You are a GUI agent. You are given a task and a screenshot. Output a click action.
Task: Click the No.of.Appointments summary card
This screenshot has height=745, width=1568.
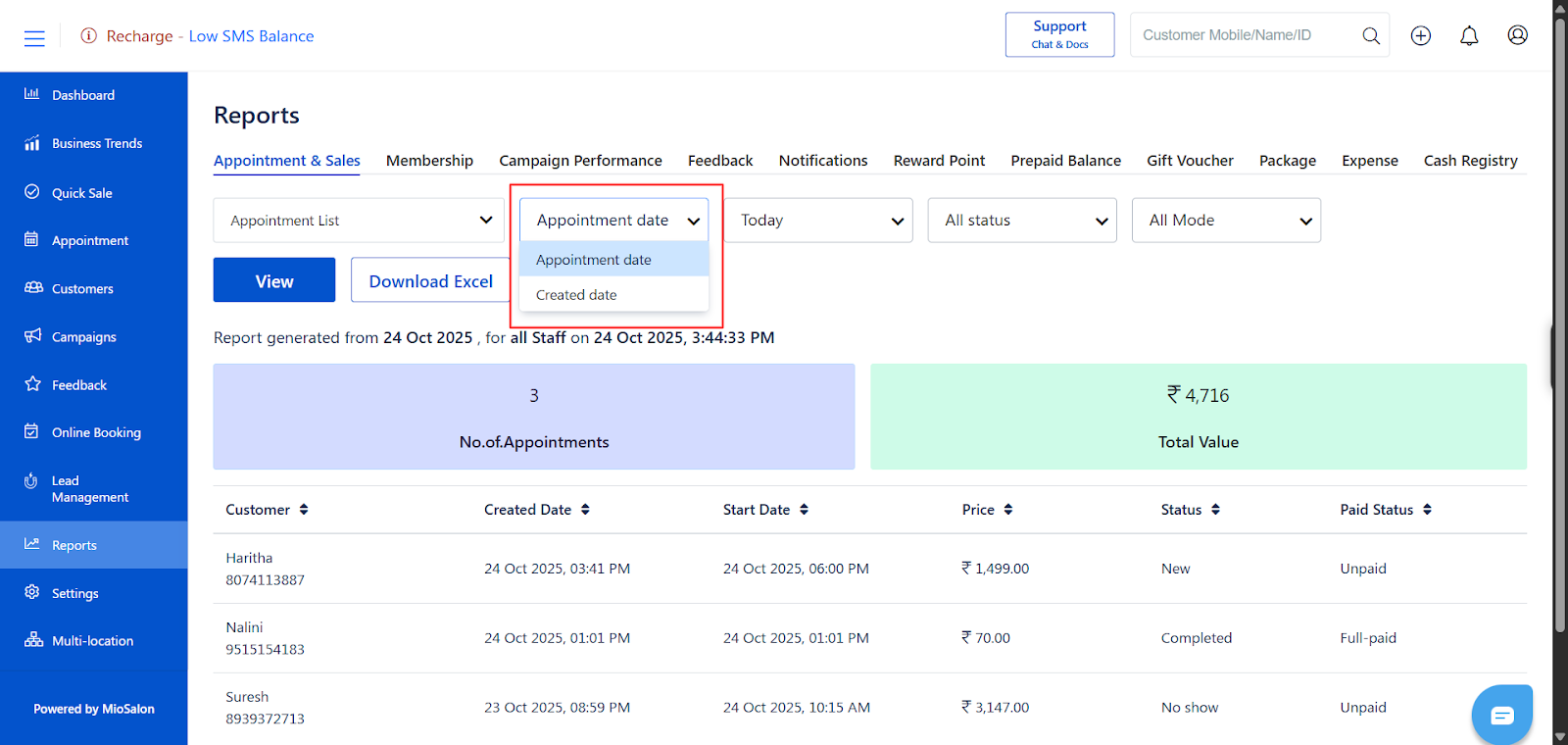(x=534, y=417)
